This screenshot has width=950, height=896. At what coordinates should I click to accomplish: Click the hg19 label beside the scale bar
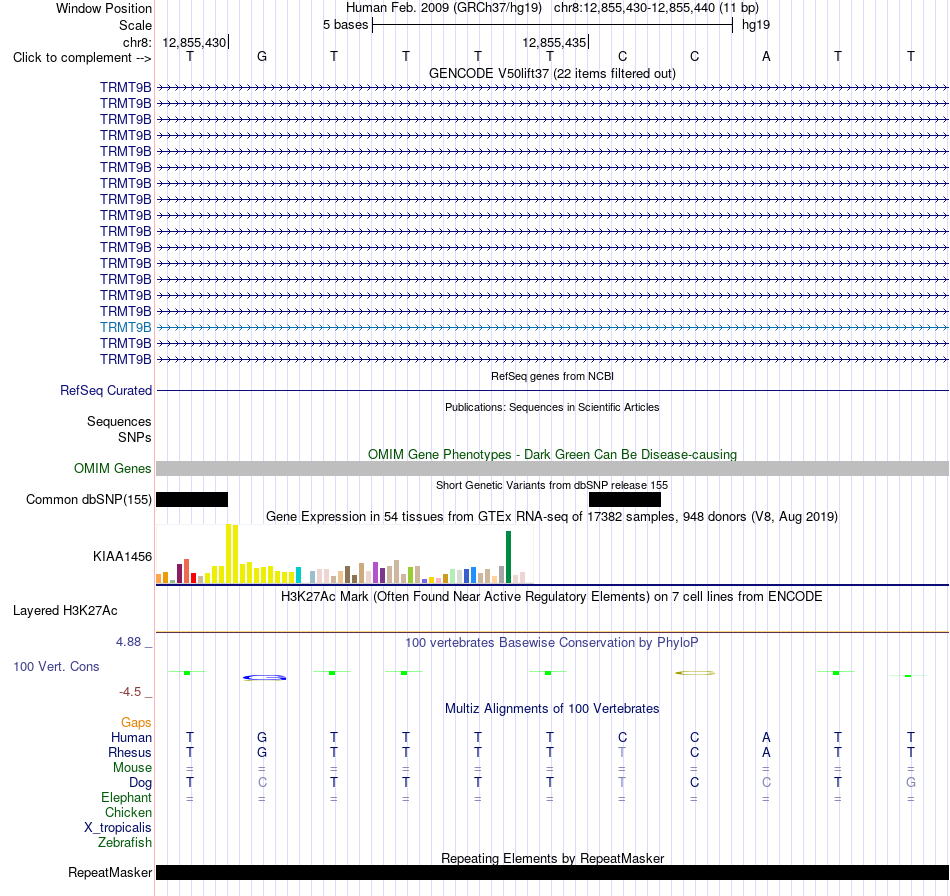[x=756, y=25]
